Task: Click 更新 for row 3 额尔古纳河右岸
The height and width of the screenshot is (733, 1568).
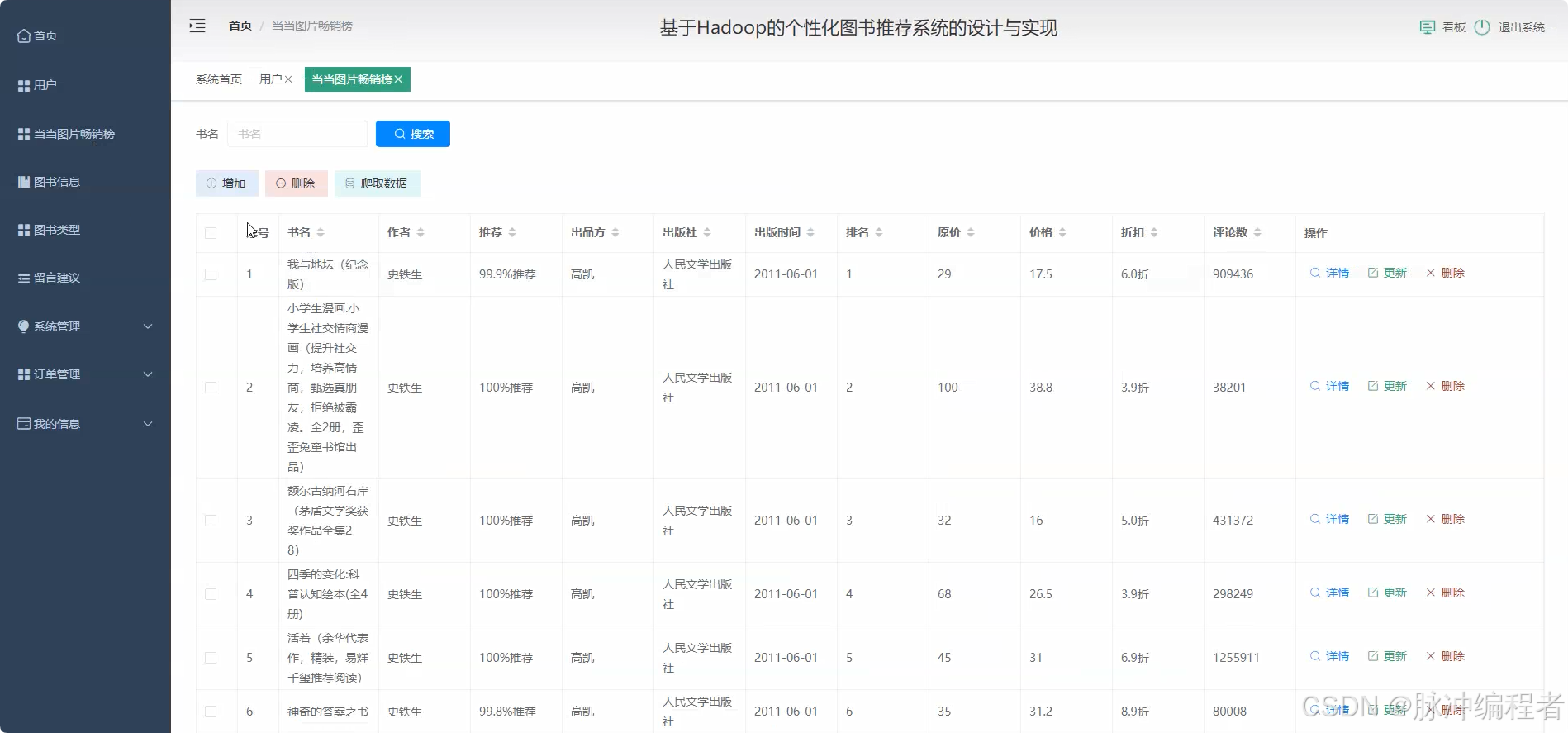Action: coord(1387,519)
